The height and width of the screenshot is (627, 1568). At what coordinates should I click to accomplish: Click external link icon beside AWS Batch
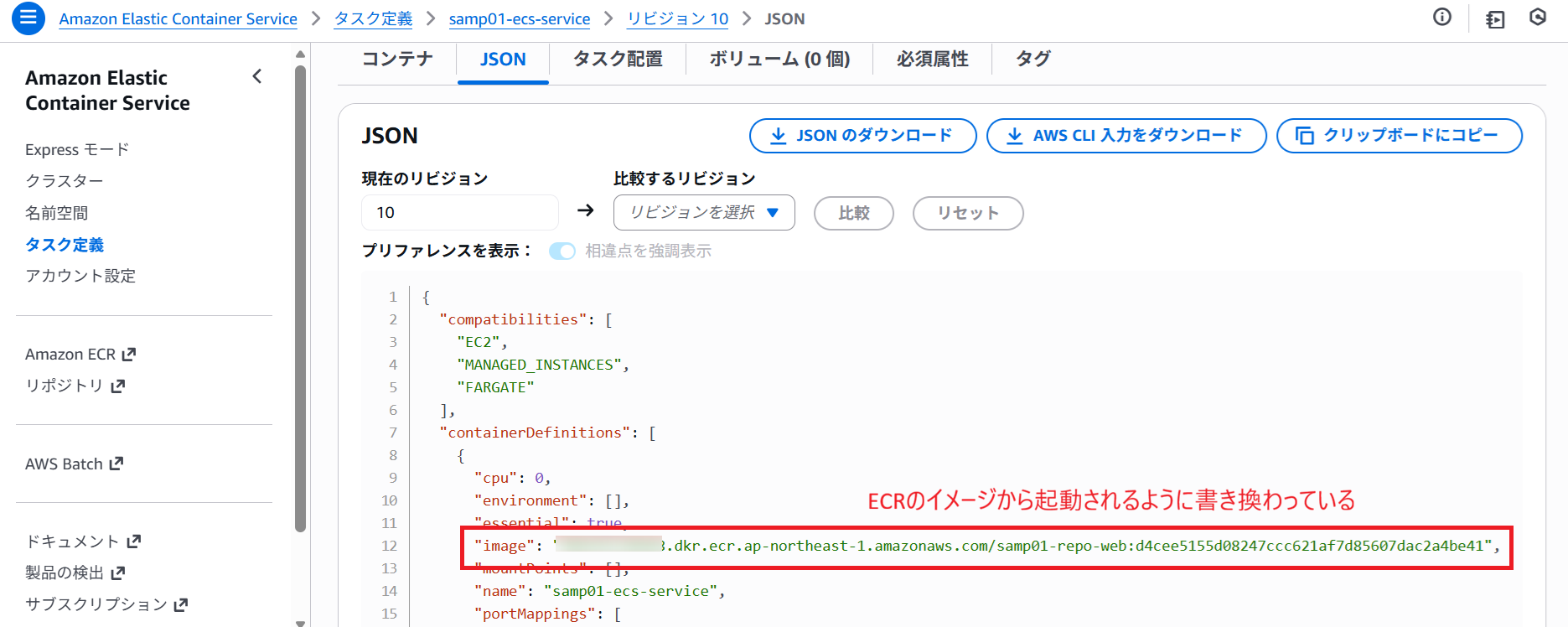(116, 464)
